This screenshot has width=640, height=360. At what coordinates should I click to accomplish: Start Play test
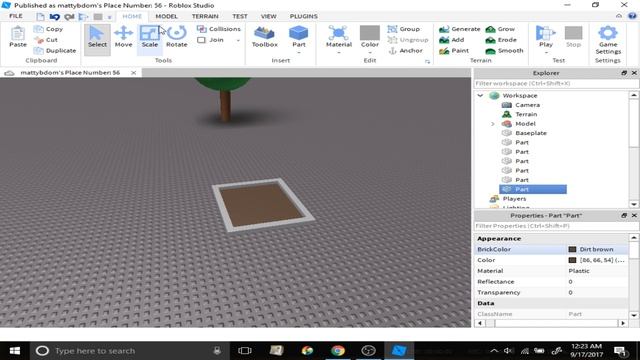[x=546, y=36]
